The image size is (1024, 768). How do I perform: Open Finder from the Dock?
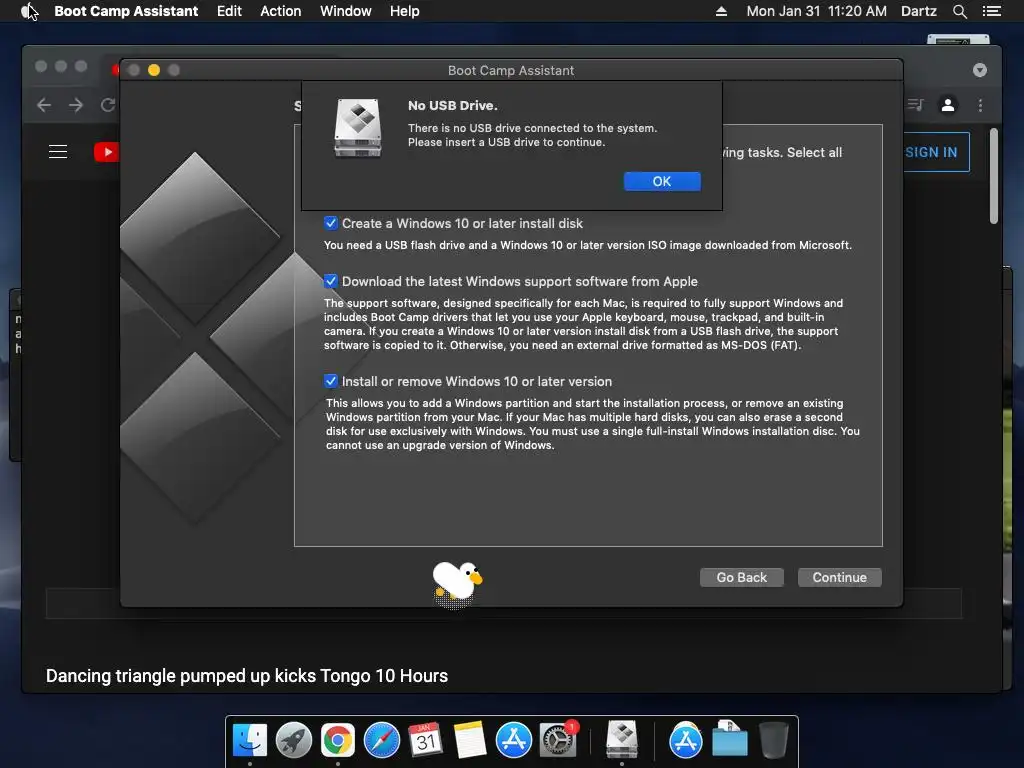249,740
